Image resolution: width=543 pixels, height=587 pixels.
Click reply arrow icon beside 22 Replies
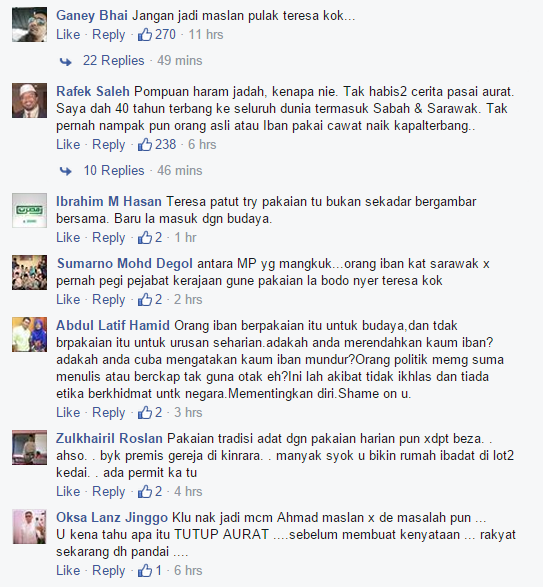pos(66,61)
